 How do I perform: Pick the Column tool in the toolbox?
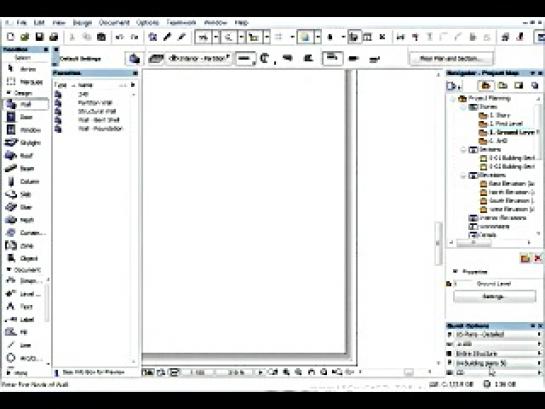(24, 181)
